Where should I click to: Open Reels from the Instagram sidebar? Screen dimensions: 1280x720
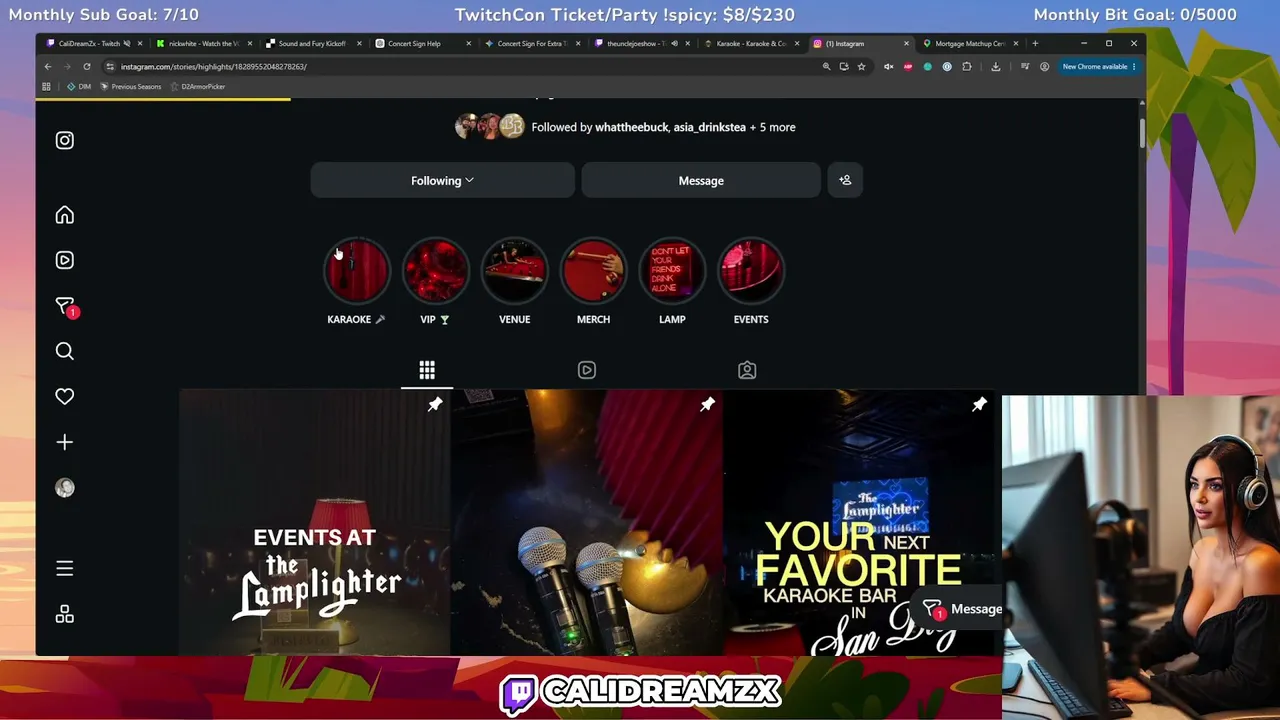[65, 260]
